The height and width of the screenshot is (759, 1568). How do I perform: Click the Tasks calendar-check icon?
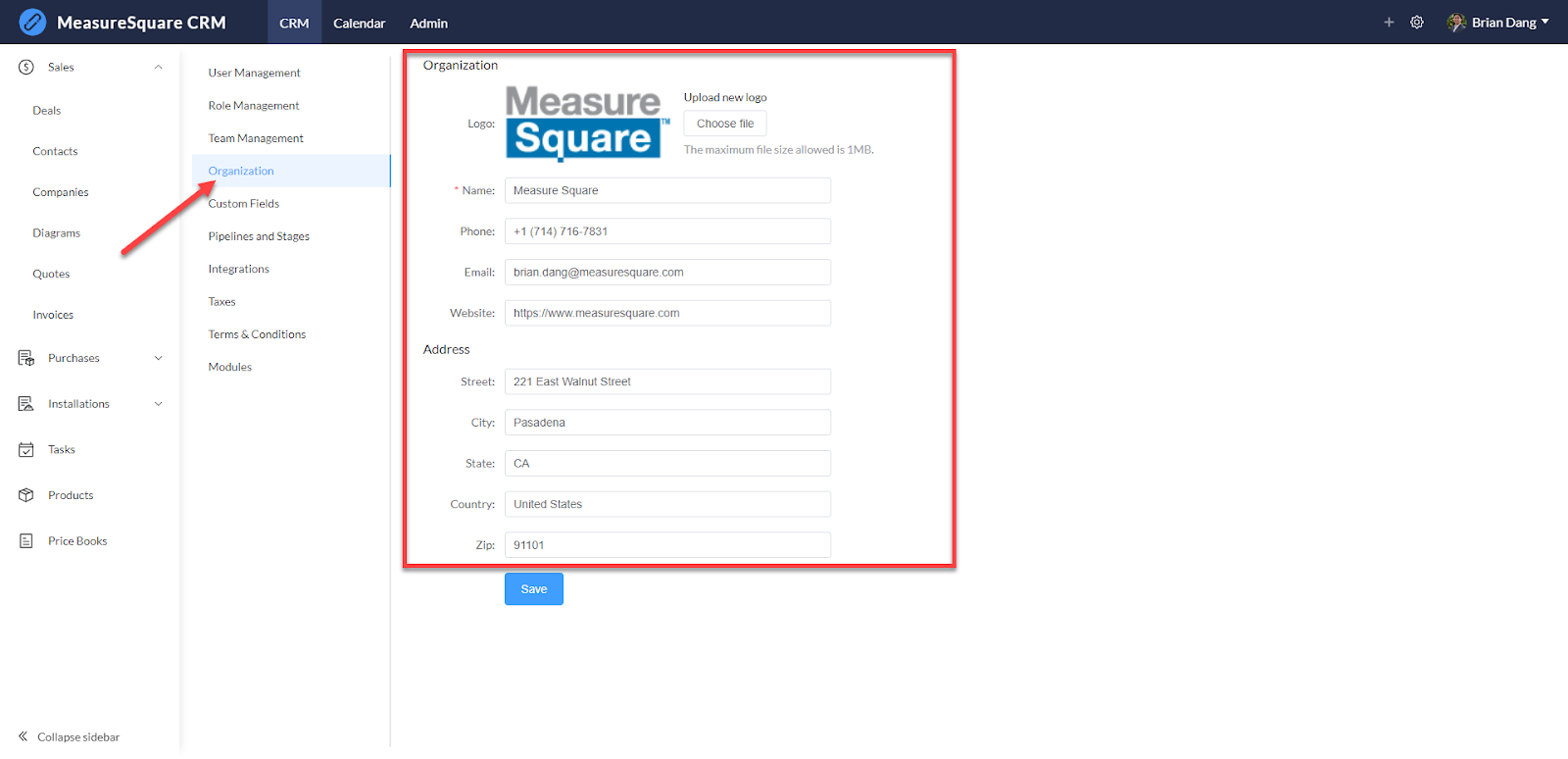pyautogui.click(x=26, y=449)
